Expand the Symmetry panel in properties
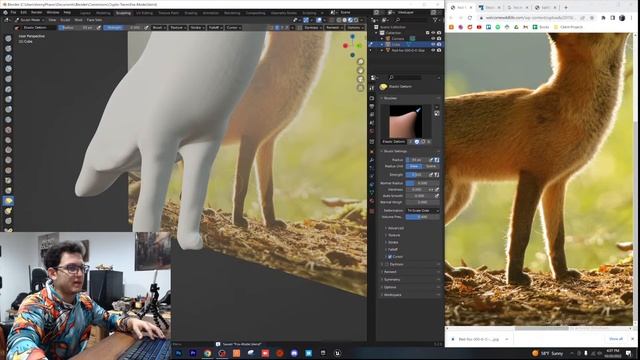The width and height of the screenshot is (640, 360). (391, 280)
